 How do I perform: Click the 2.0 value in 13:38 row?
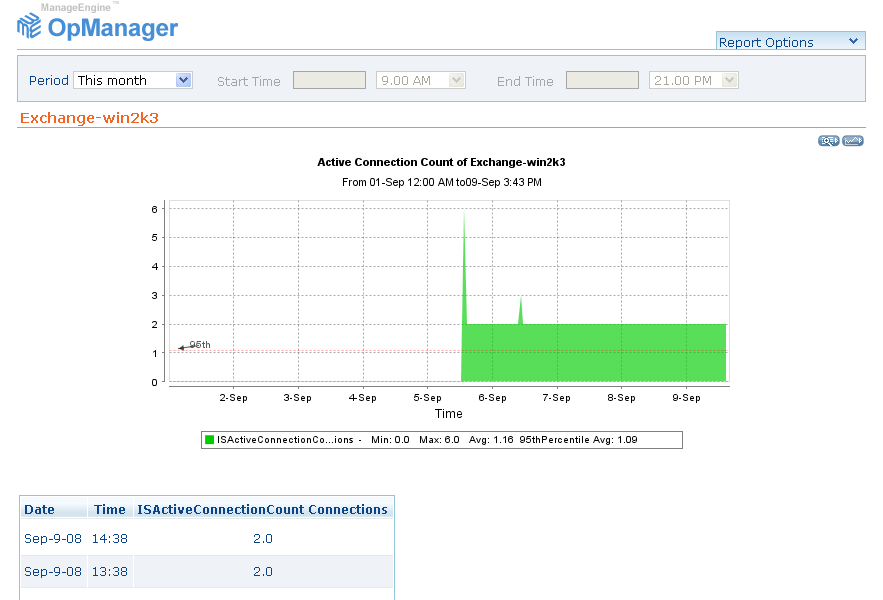point(262,571)
